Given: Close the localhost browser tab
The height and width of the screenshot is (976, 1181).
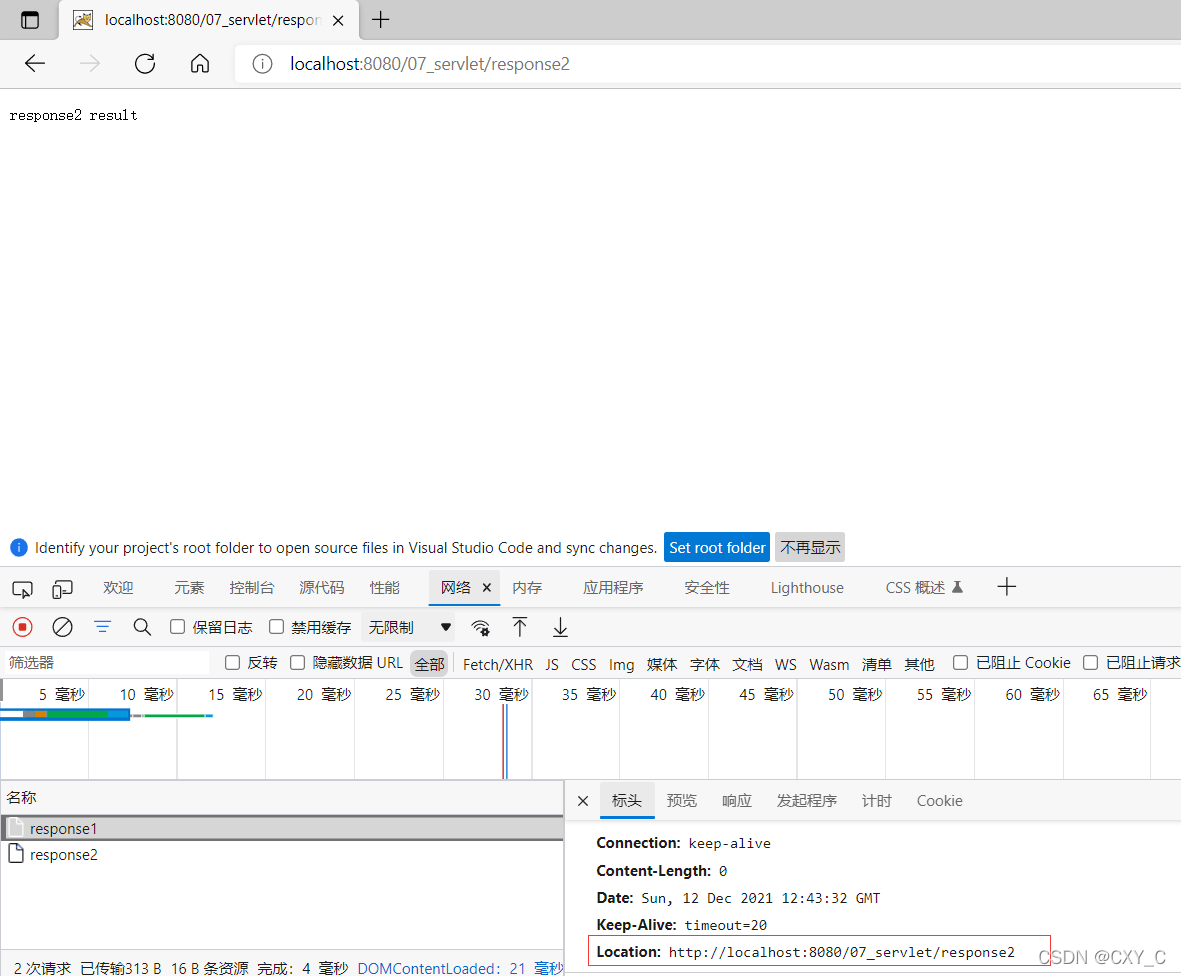Looking at the screenshot, I should click(x=338, y=20).
